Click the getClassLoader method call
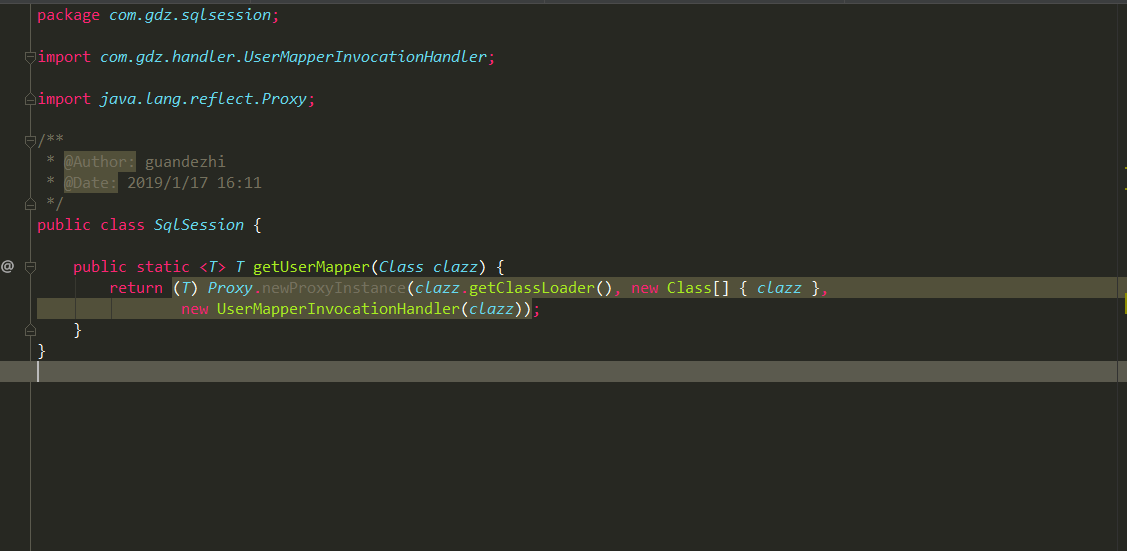Image resolution: width=1127 pixels, height=551 pixels. point(532,288)
